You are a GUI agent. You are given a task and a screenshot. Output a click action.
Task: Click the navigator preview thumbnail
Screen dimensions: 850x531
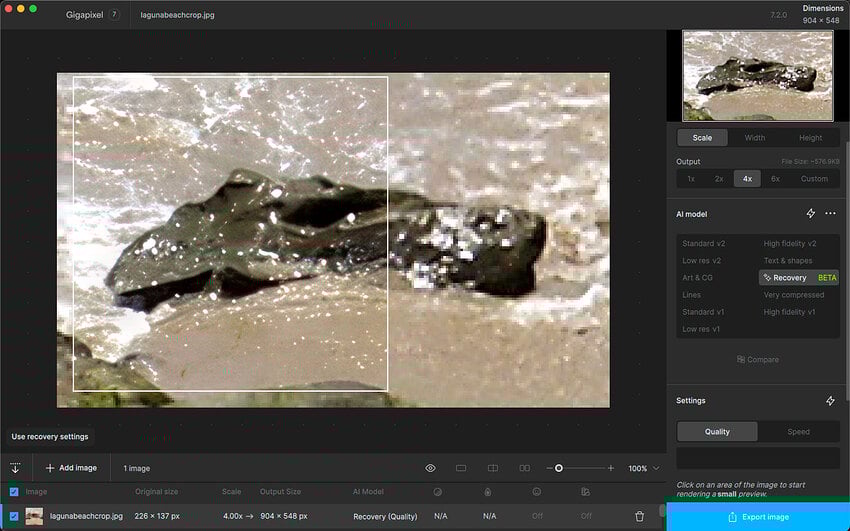coord(757,75)
